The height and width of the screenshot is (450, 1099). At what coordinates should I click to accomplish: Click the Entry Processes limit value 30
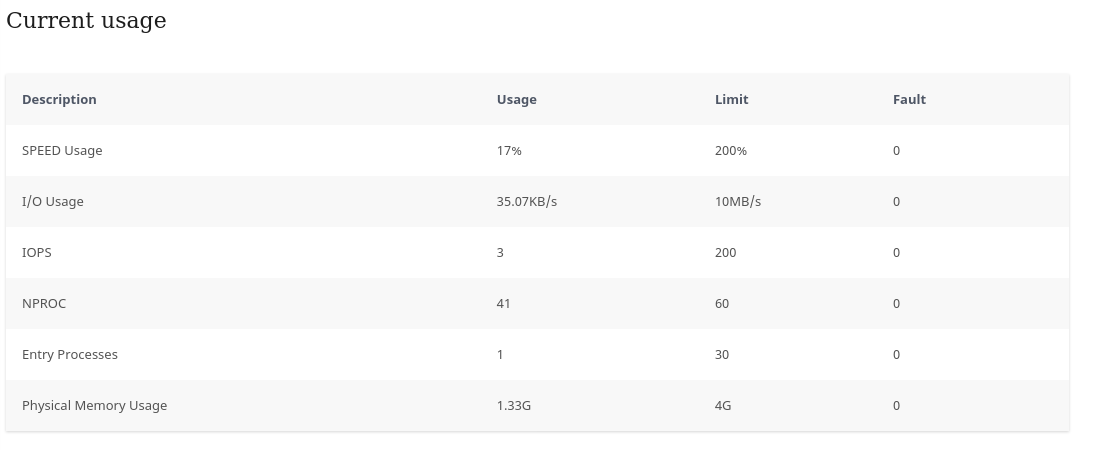coord(722,355)
